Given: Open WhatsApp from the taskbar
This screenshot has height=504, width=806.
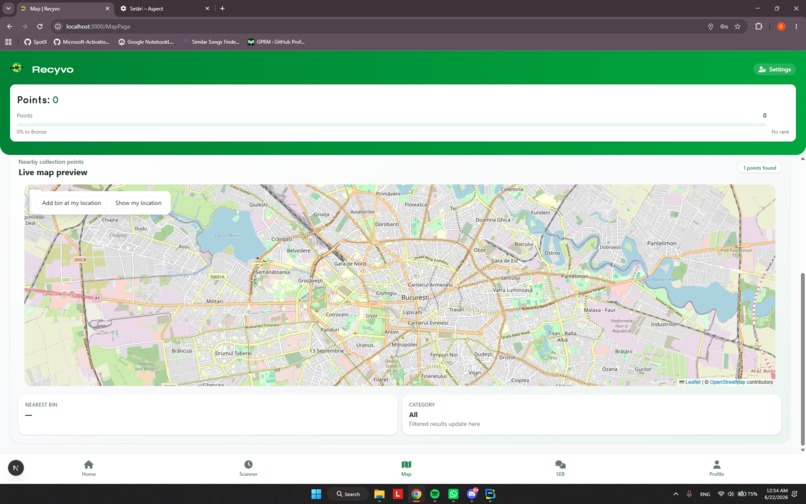Looking at the screenshot, I should click(x=453, y=494).
